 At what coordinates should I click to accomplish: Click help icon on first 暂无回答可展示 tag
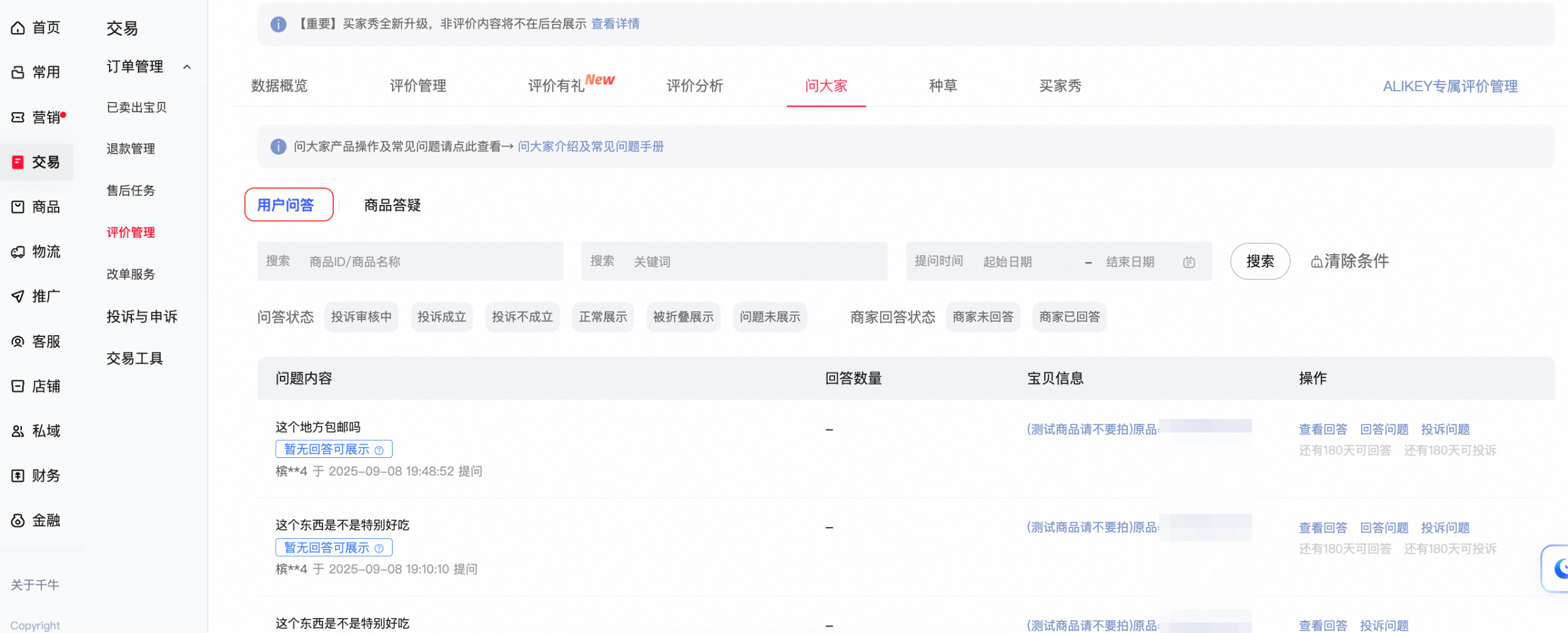[379, 450]
